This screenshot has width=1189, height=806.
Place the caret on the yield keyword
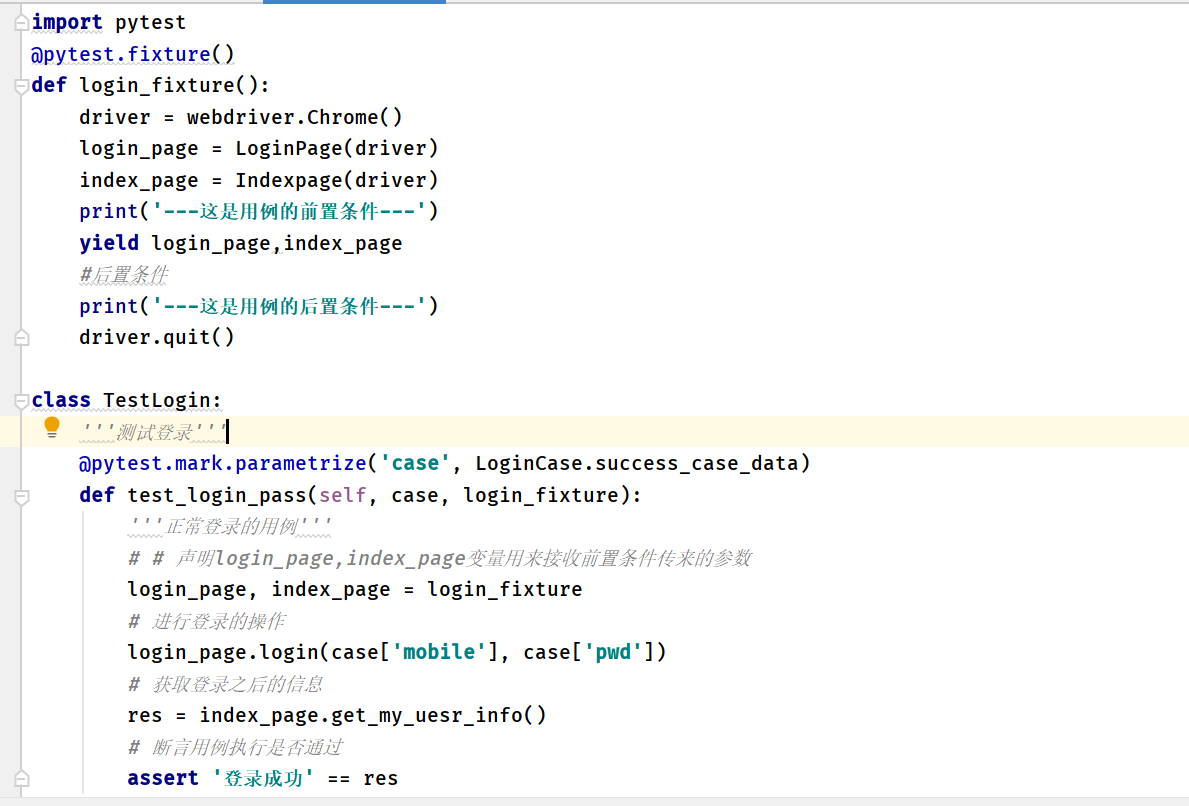108,243
